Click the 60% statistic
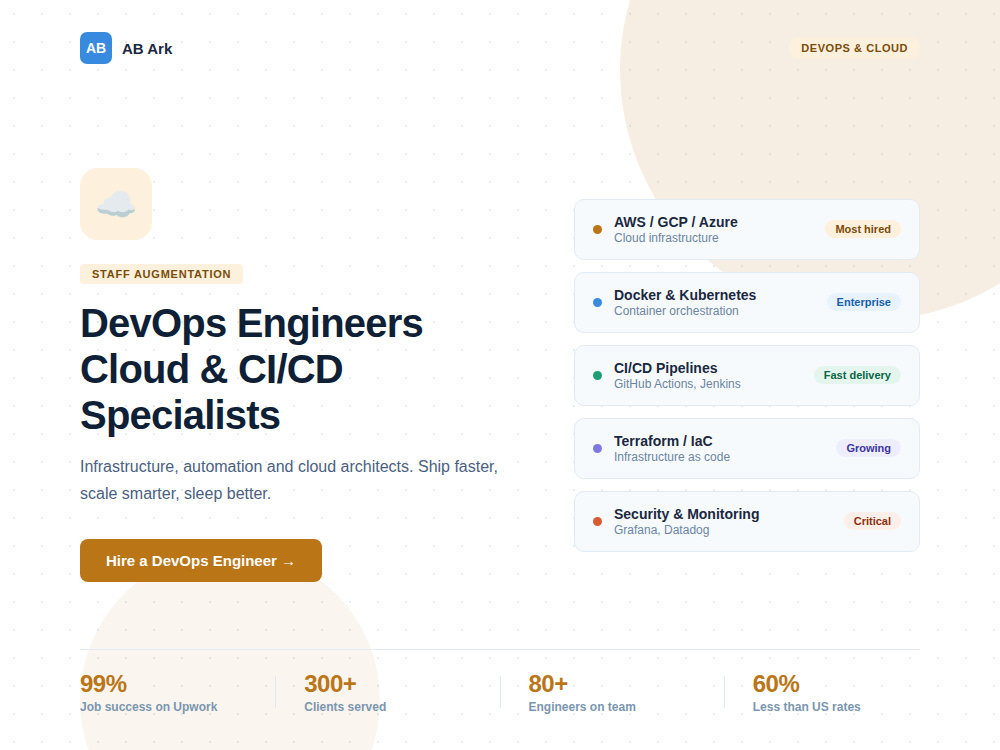 coord(776,684)
